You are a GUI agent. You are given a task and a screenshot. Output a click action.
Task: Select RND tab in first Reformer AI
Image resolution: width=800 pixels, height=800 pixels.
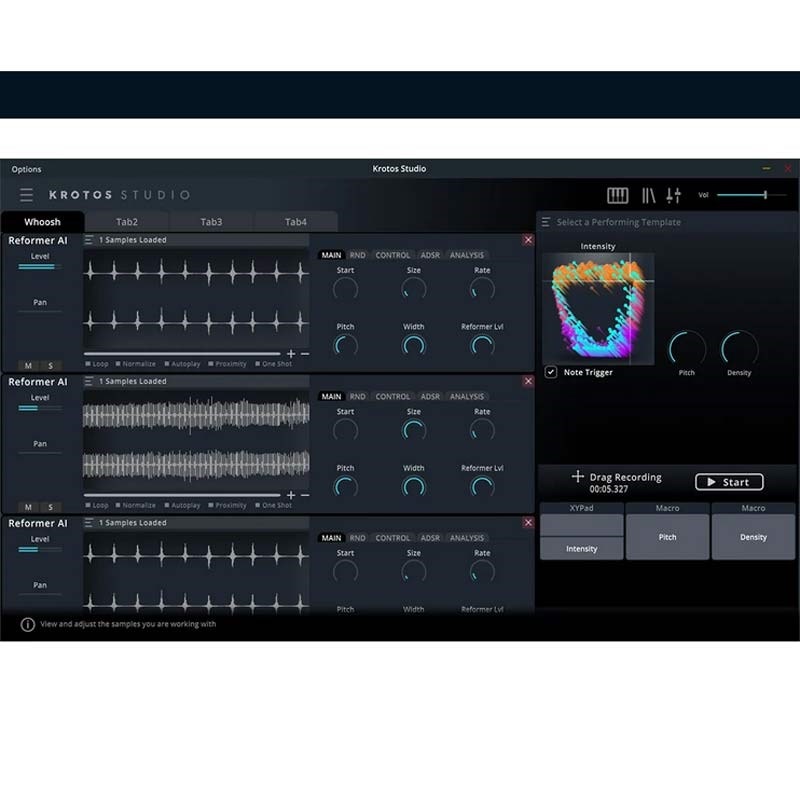click(x=358, y=255)
